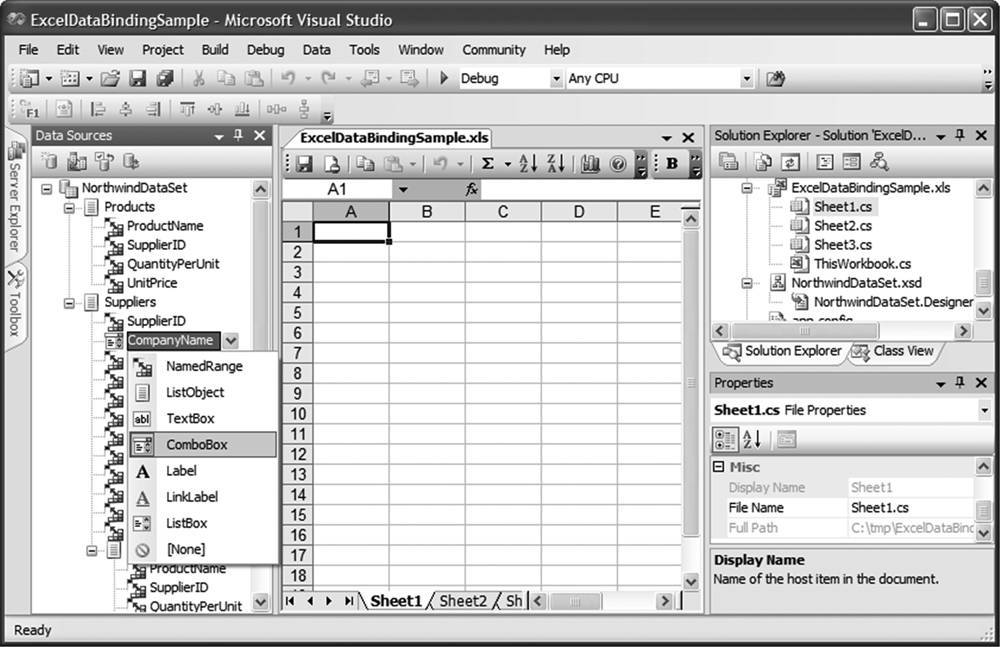Choose [None] from the control list
This screenshot has height=647, width=1000.
click(203, 549)
